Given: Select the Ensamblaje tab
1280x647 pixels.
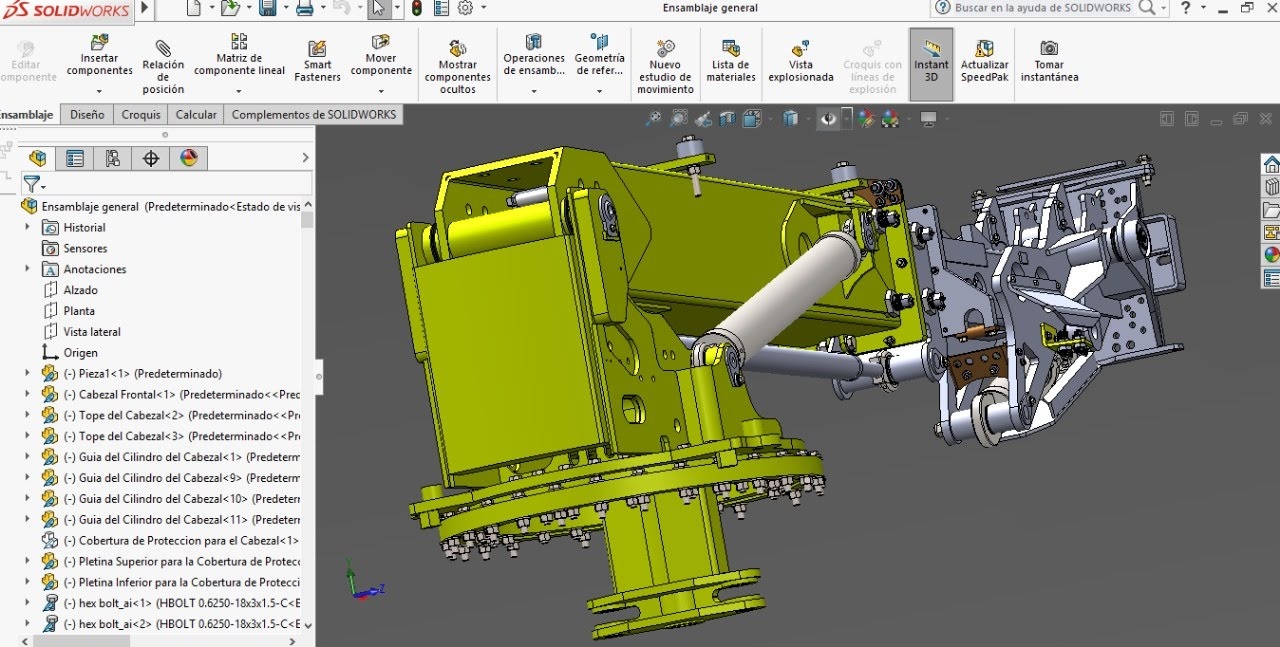Looking at the screenshot, I should click(x=27, y=114).
